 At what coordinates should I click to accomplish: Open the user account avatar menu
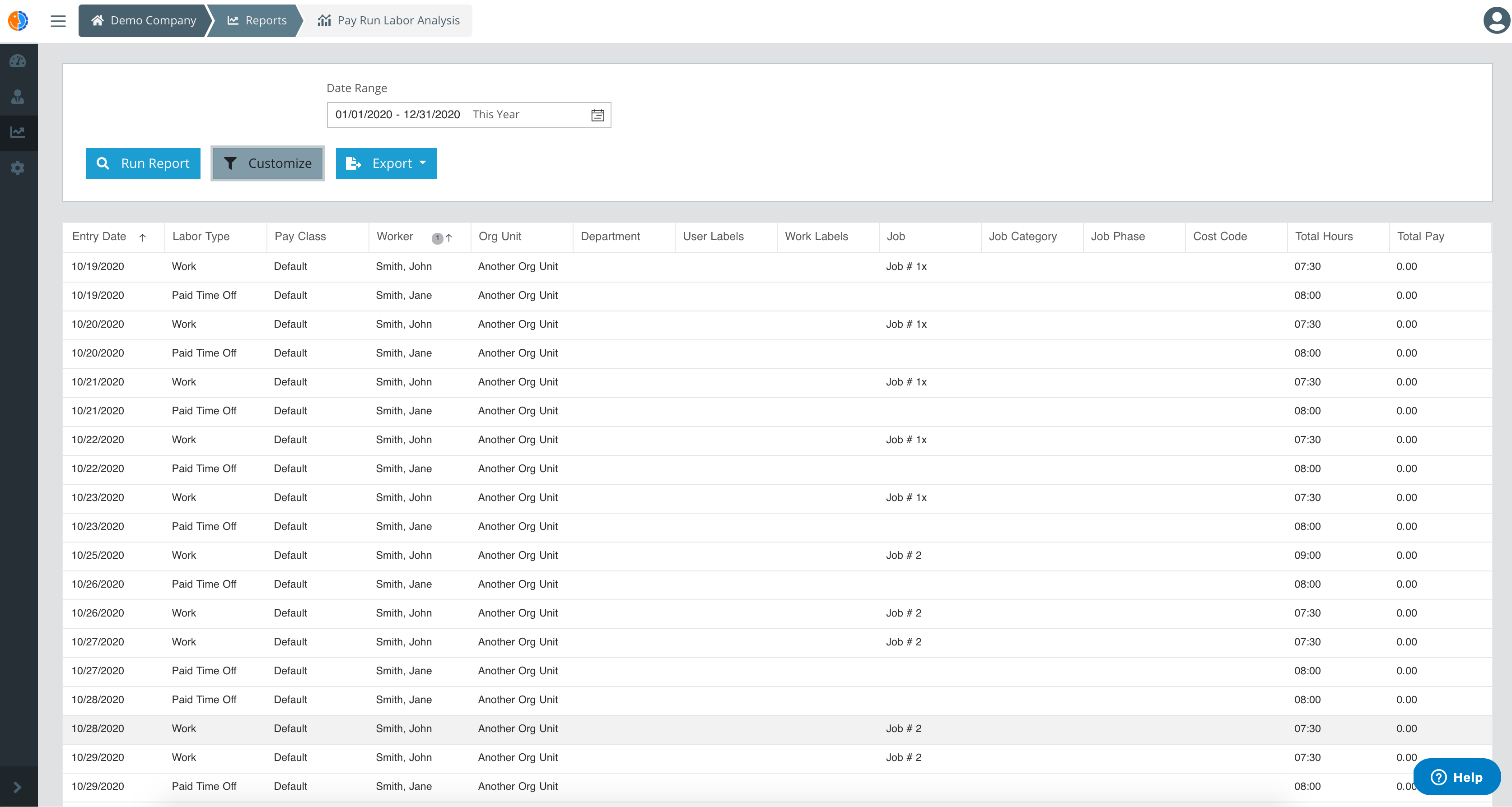(x=1496, y=20)
